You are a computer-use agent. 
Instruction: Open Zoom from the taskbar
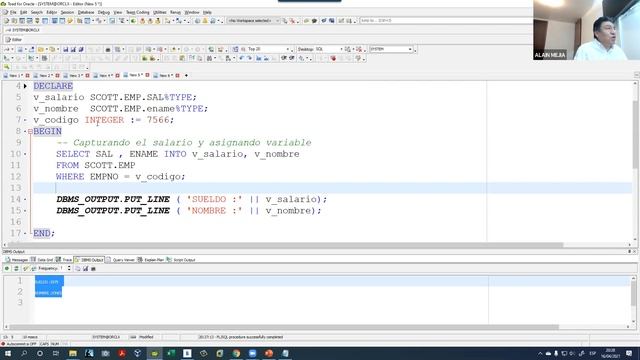pyautogui.click(x=252, y=353)
